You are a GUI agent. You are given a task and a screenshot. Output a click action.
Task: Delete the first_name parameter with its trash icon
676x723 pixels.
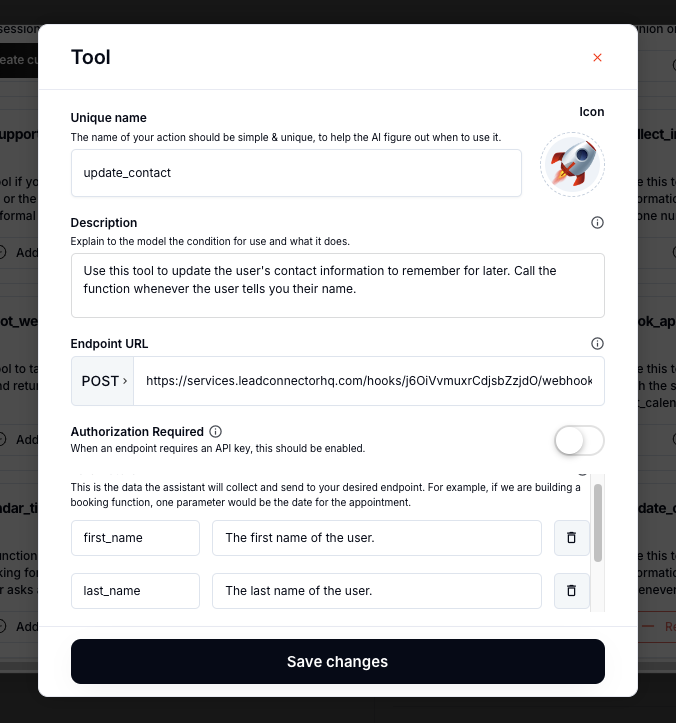tap(571, 538)
